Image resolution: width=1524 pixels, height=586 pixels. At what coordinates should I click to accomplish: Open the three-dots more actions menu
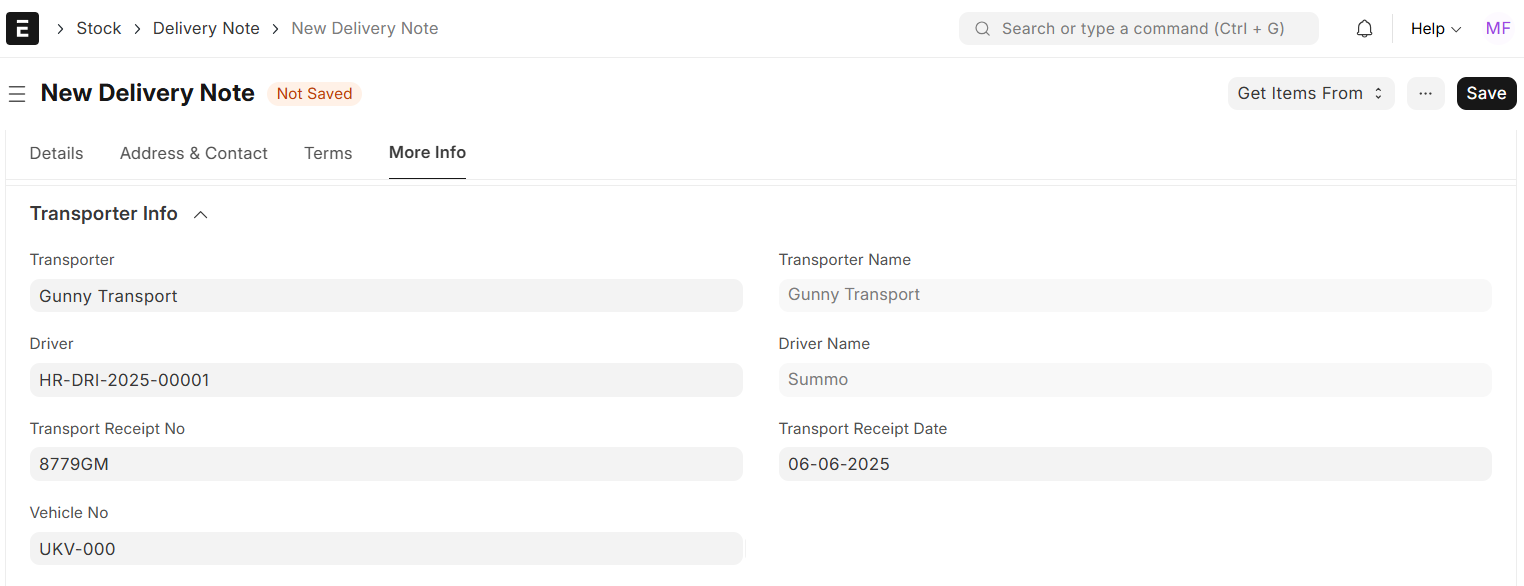pyautogui.click(x=1425, y=93)
